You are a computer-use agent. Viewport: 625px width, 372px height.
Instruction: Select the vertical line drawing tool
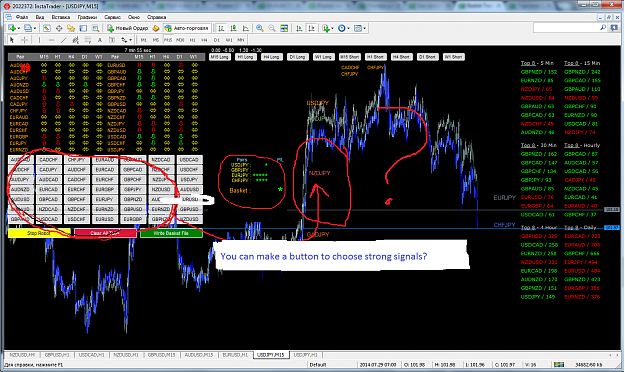39,40
